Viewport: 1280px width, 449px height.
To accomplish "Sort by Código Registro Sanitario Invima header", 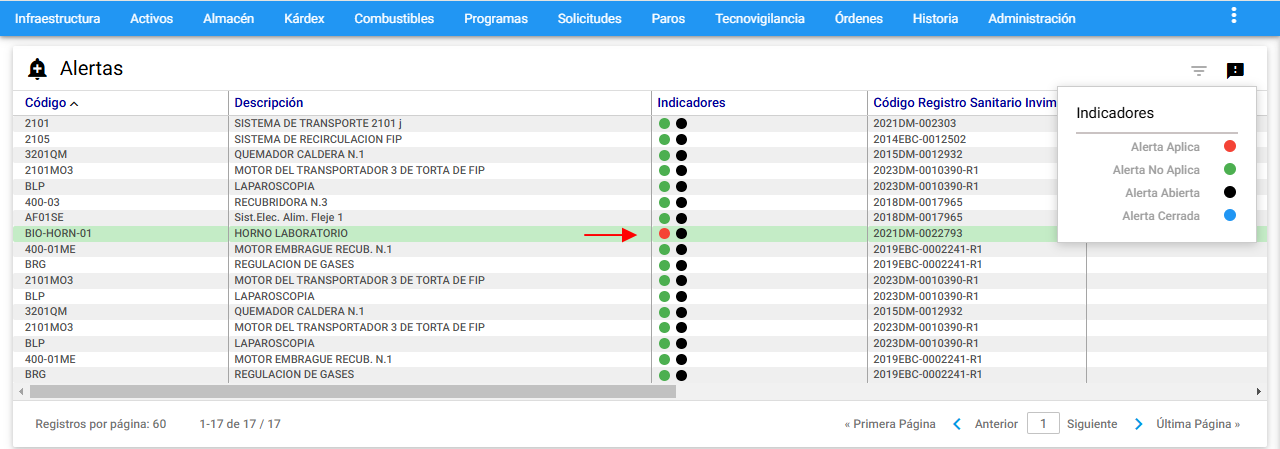I will coord(964,103).
